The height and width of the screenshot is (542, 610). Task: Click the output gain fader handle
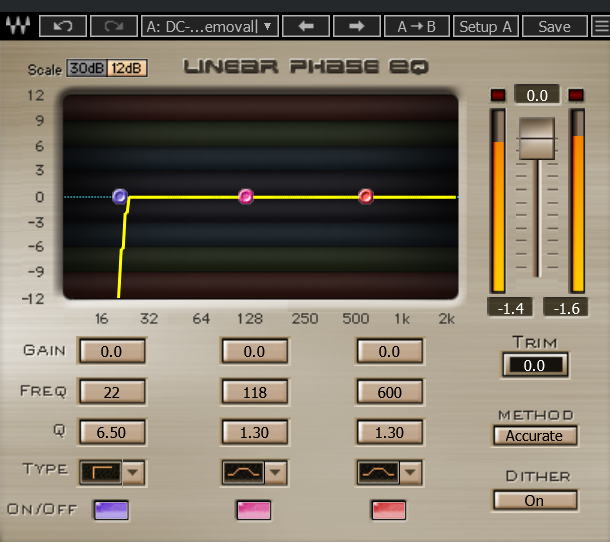tap(537, 138)
